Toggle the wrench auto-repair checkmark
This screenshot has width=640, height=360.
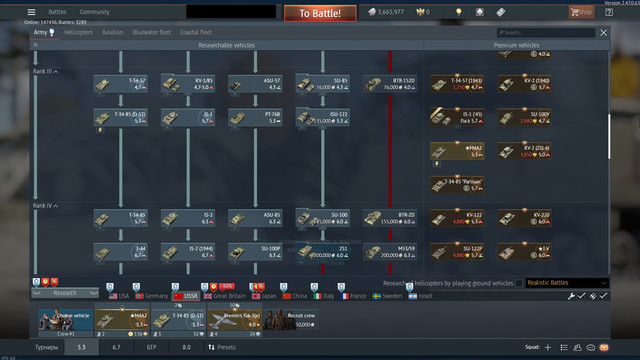[576, 296]
